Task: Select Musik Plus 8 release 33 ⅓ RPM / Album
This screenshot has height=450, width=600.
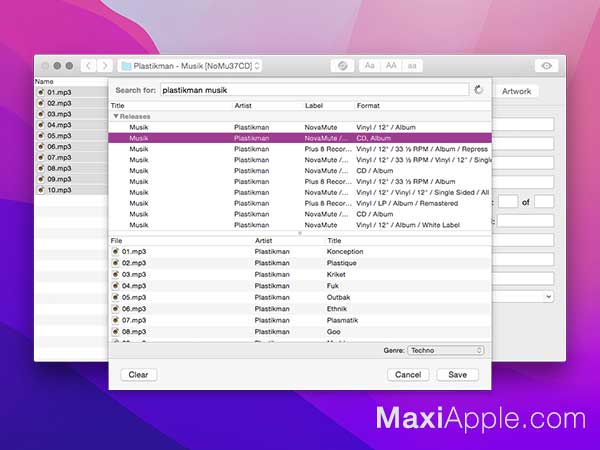Action: click(300, 181)
